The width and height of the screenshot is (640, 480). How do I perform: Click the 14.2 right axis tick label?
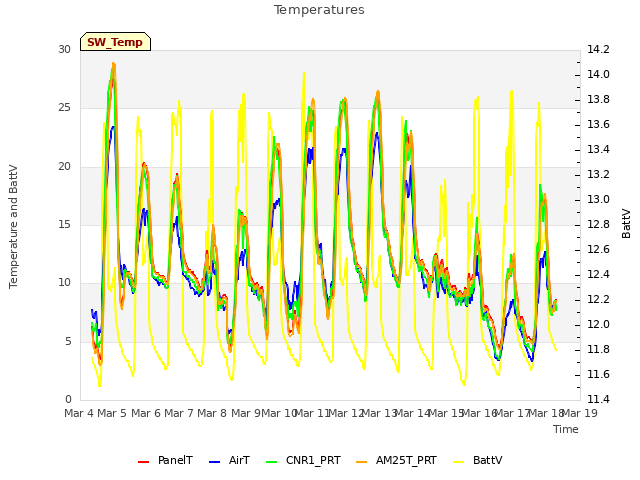pos(598,50)
